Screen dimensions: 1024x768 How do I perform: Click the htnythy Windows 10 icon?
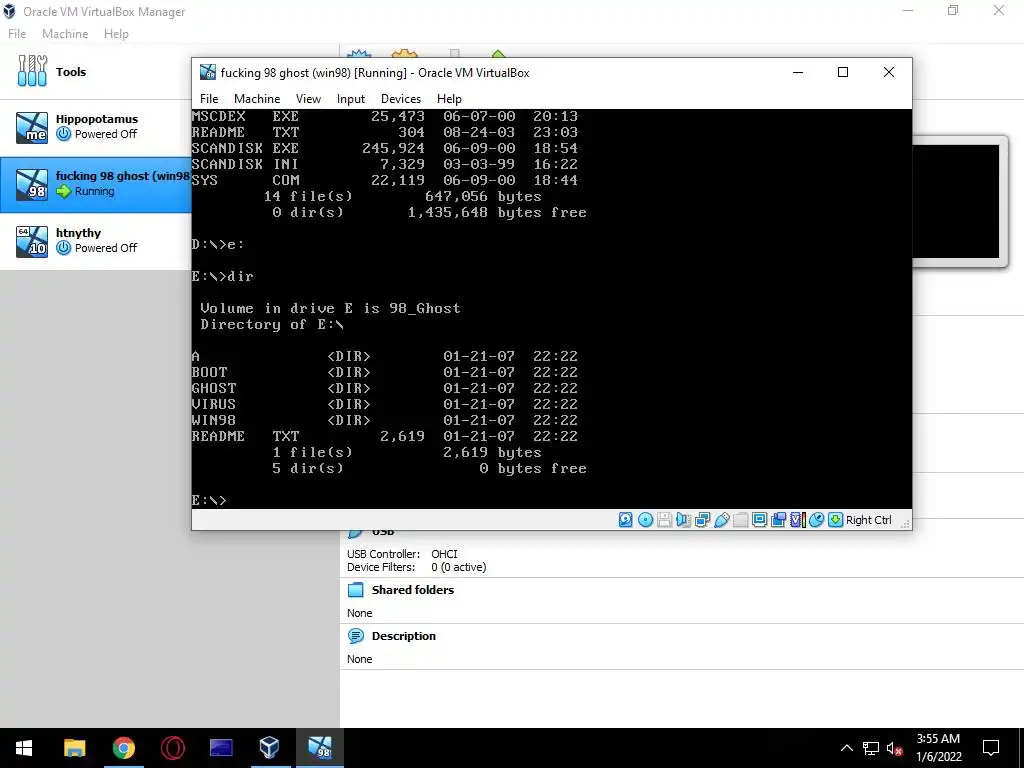[x=32, y=241]
